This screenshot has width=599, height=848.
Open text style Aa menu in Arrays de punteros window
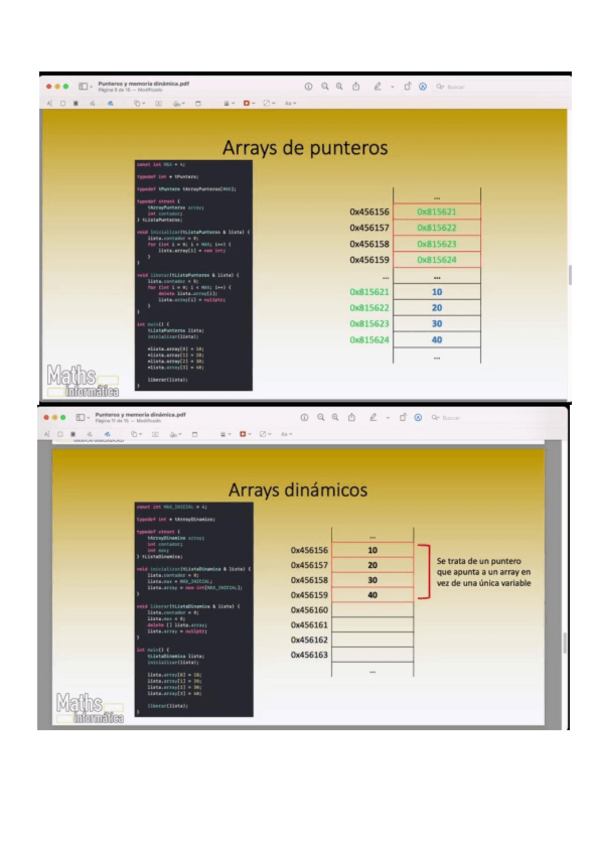click(290, 103)
